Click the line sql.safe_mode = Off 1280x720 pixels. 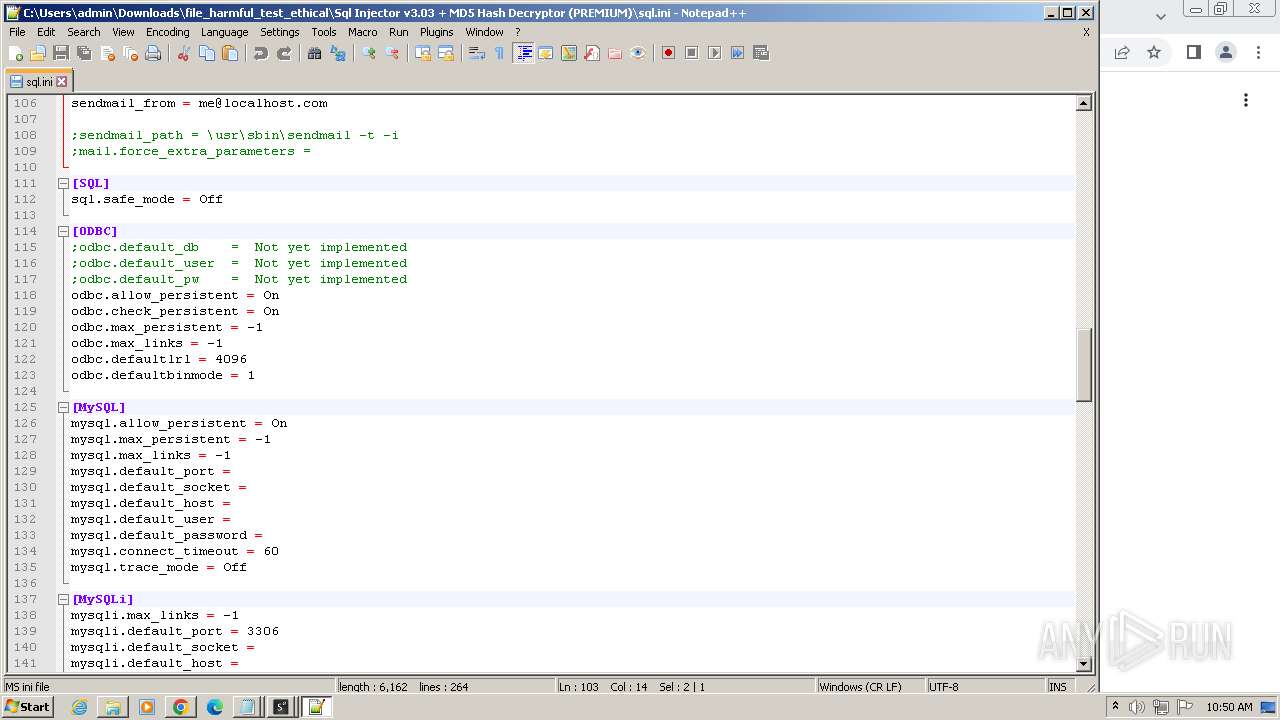[147, 199]
